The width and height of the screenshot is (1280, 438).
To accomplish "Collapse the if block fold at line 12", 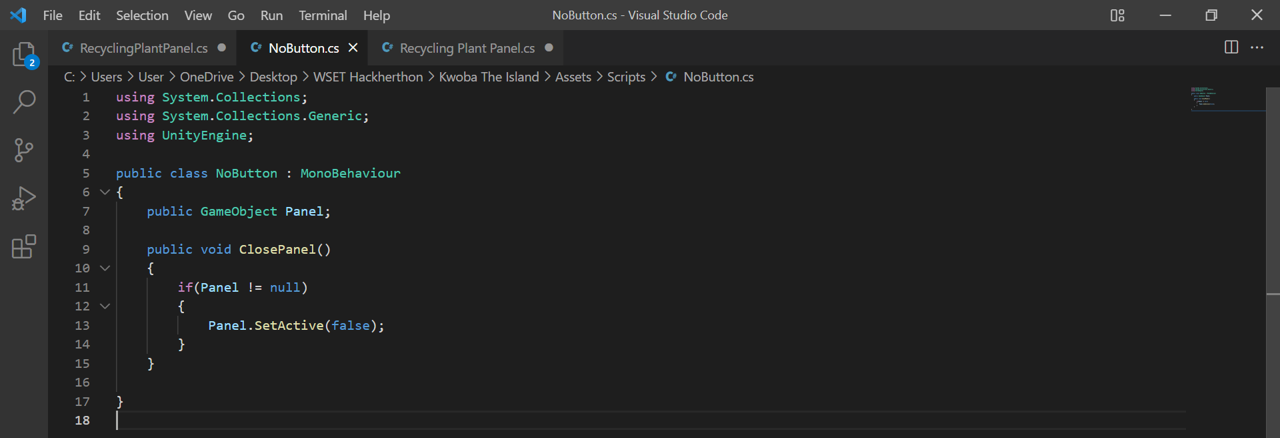I will [105, 306].
